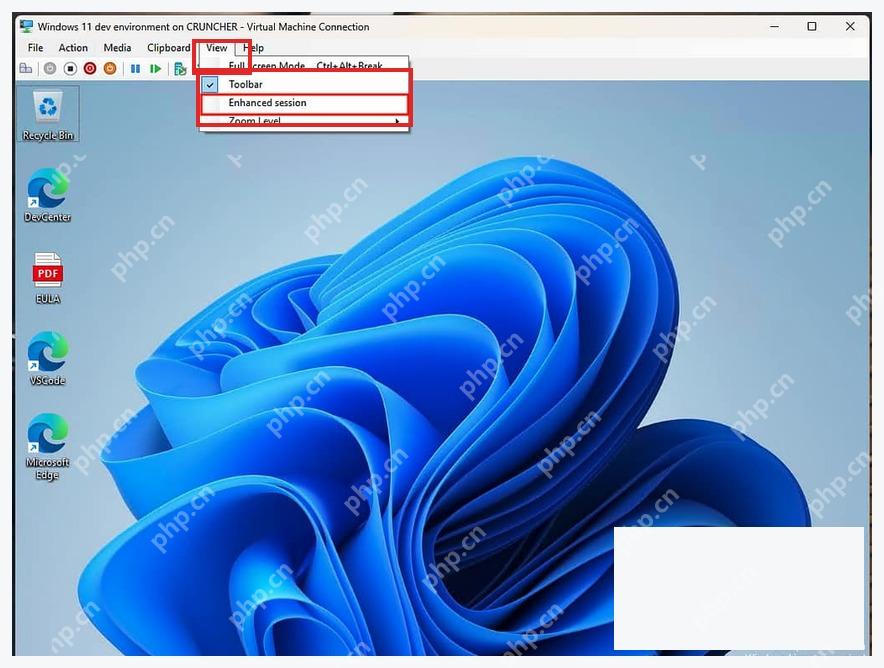Open the Clipboard menu
The height and width of the screenshot is (668, 884).
click(169, 48)
